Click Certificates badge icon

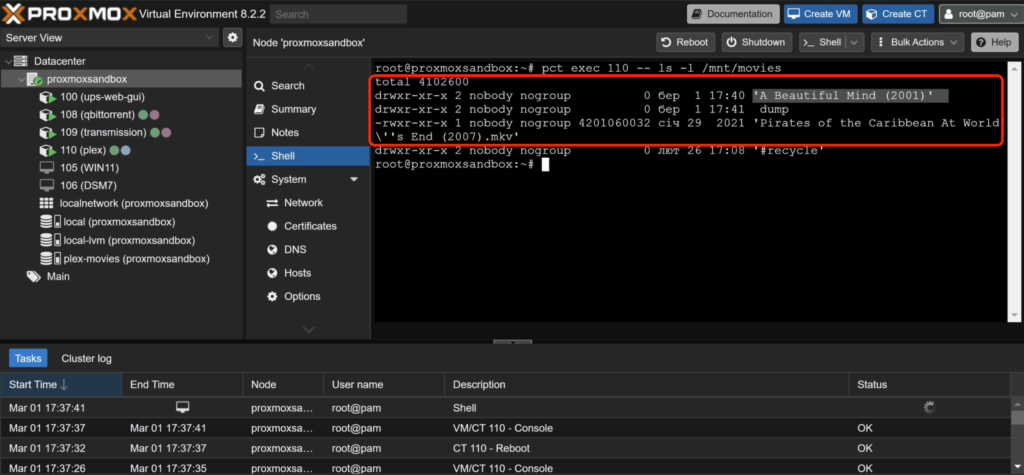tap(272, 226)
